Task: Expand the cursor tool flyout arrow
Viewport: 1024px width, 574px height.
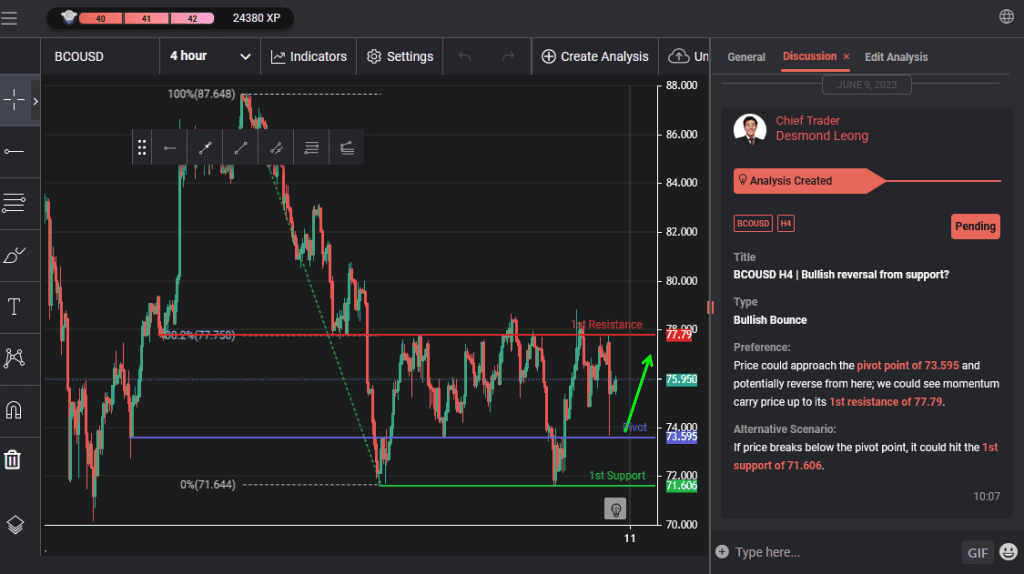Action: click(x=35, y=101)
